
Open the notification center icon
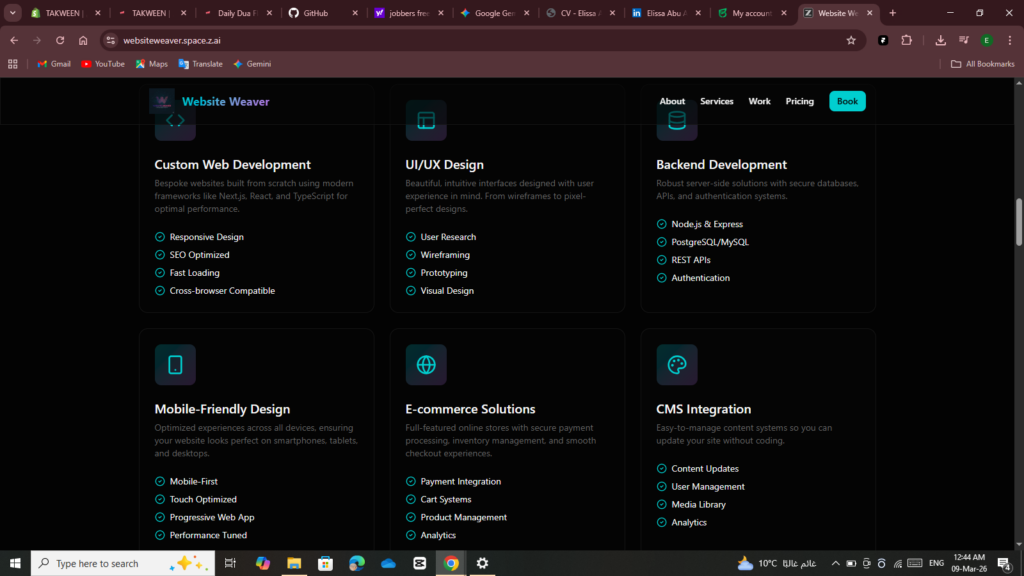click(1005, 563)
